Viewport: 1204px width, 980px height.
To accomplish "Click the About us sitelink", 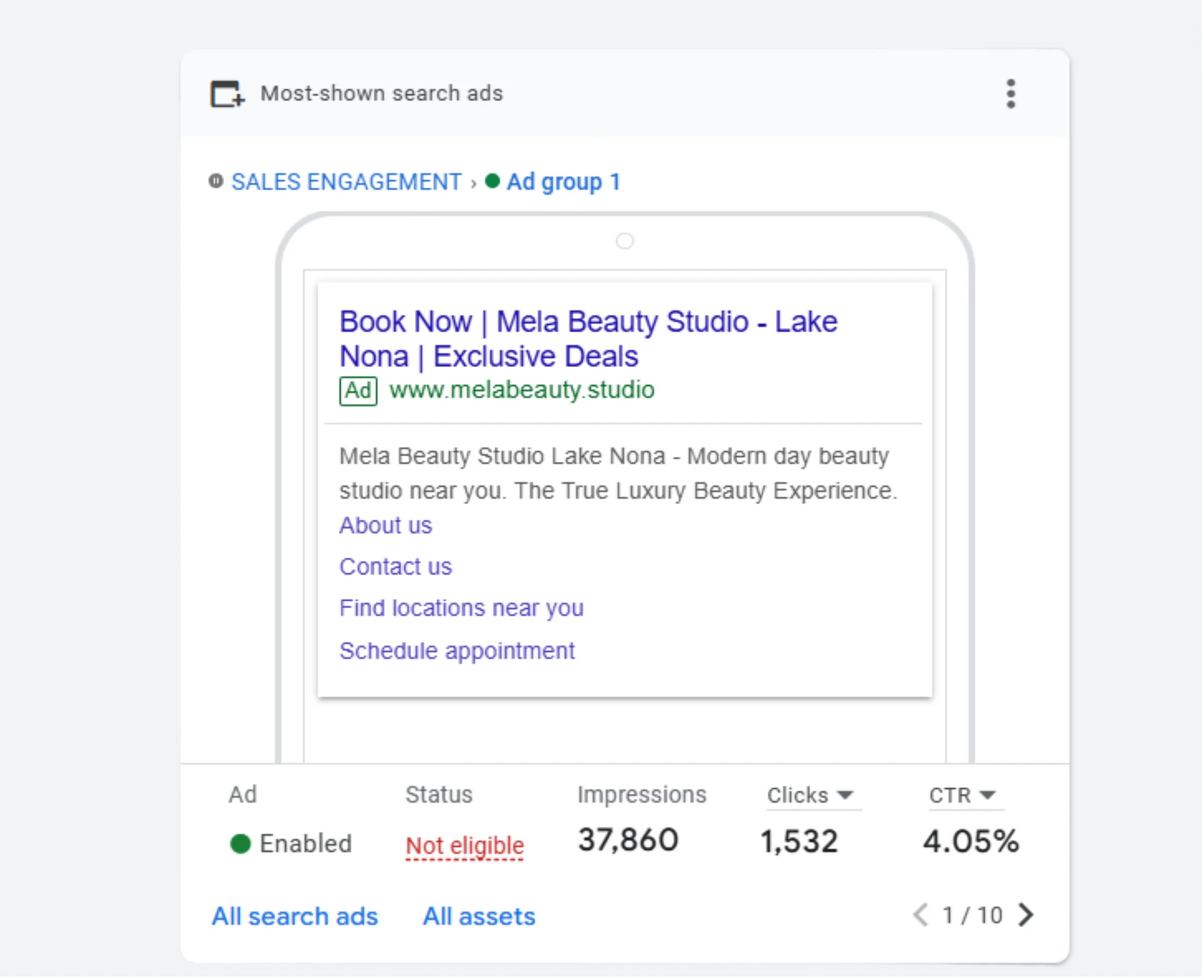I will pyautogui.click(x=385, y=525).
